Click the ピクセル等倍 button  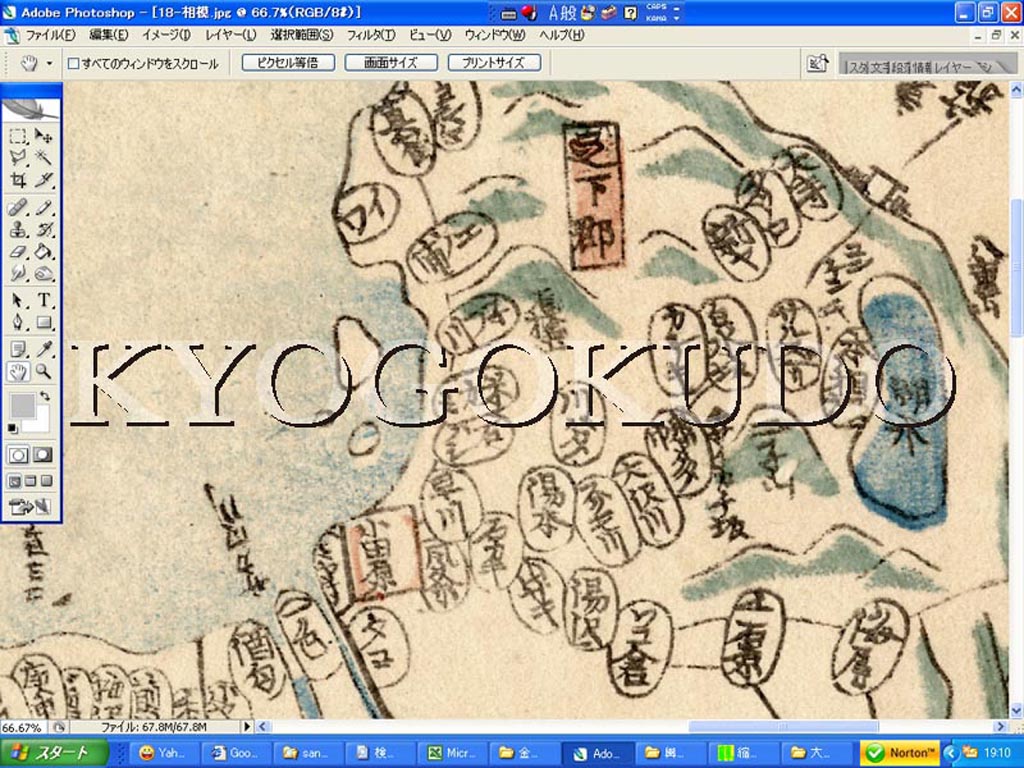[288, 63]
